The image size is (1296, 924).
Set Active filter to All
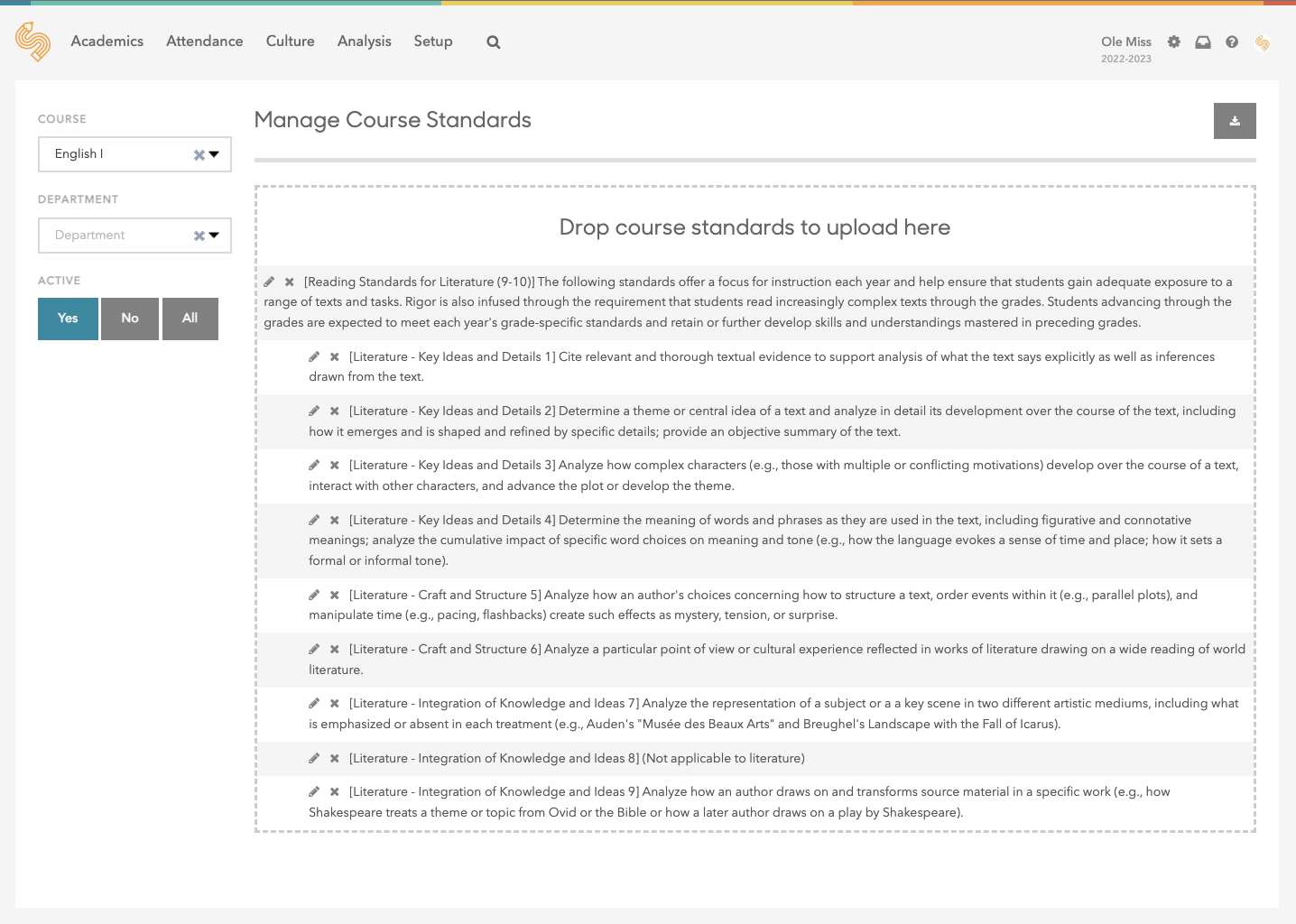click(x=190, y=319)
